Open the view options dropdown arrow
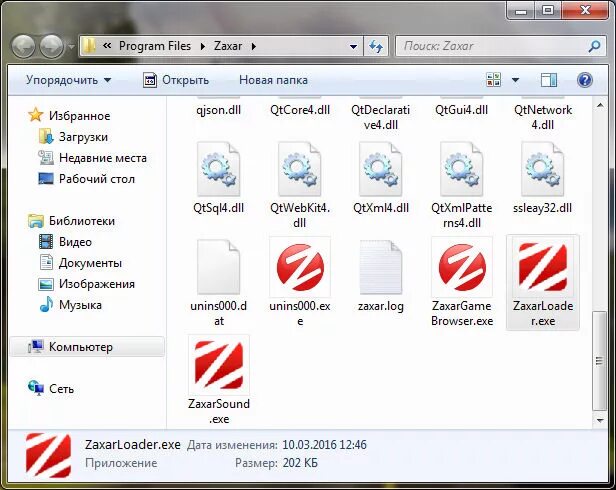This screenshot has width=616, height=490. point(515,80)
